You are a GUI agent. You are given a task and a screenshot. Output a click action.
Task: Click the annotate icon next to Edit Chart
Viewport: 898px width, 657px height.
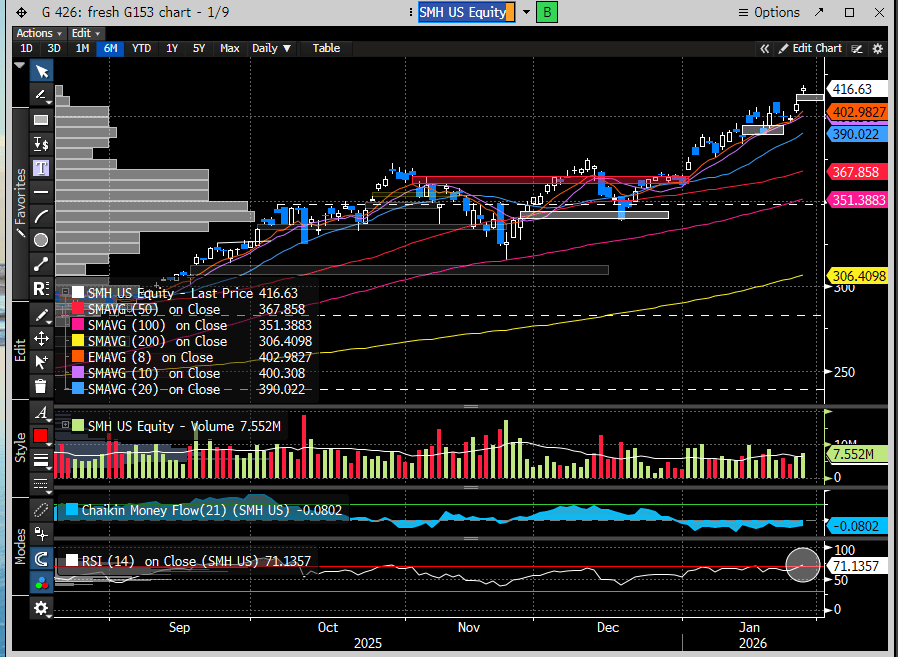coord(857,49)
